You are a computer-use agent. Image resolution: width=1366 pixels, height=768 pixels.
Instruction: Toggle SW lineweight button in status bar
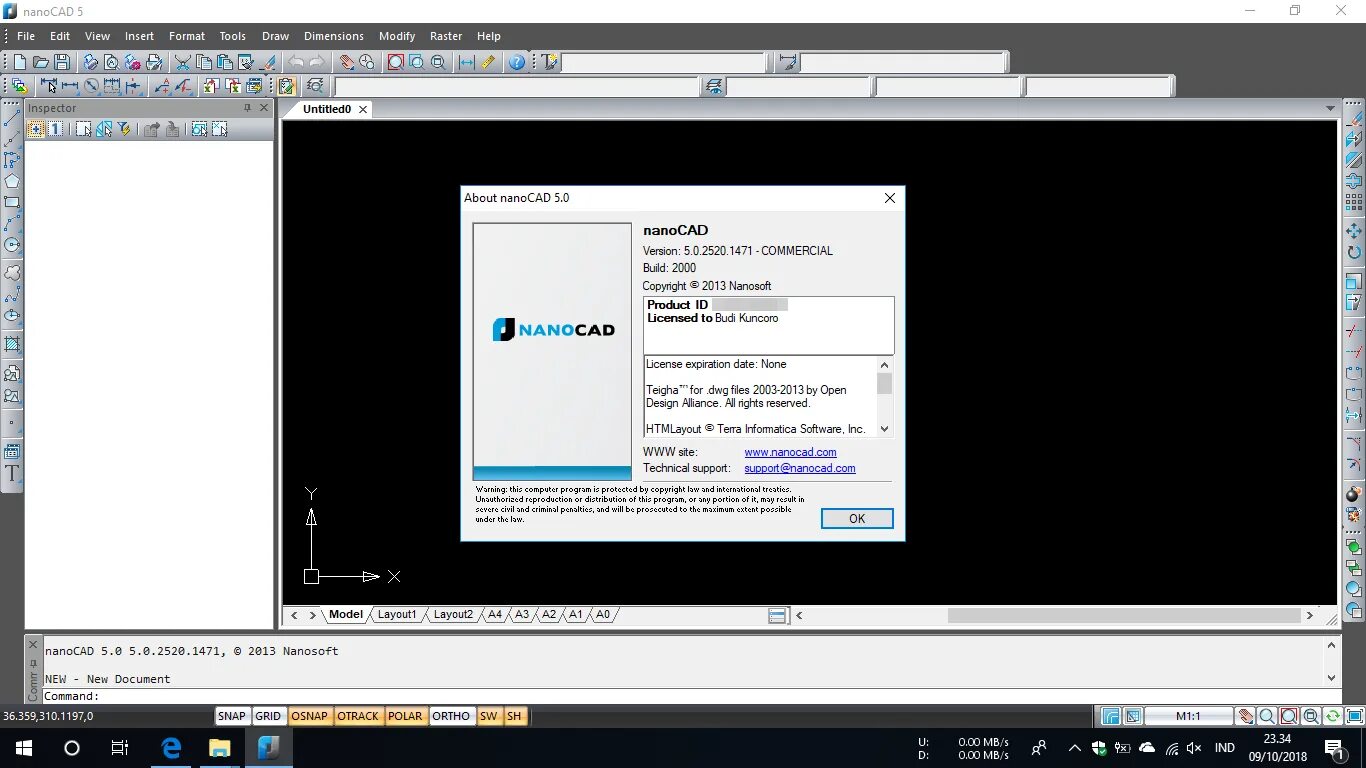click(x=488, y=716)
